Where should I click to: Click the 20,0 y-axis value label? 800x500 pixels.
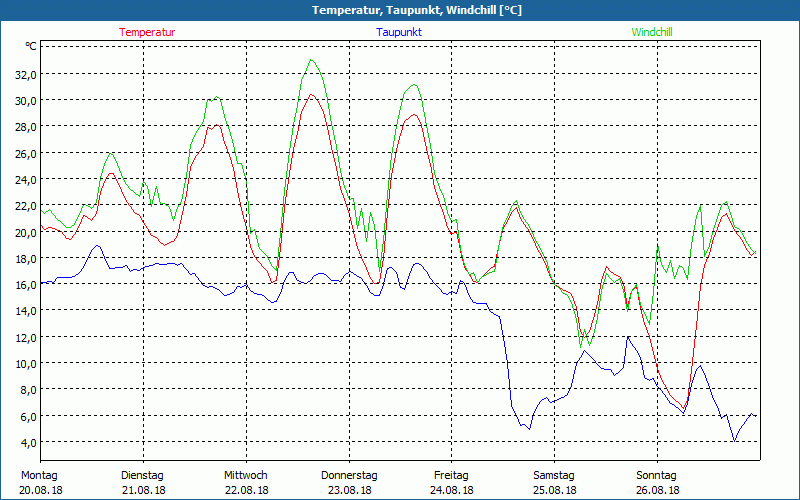point(24,232)
